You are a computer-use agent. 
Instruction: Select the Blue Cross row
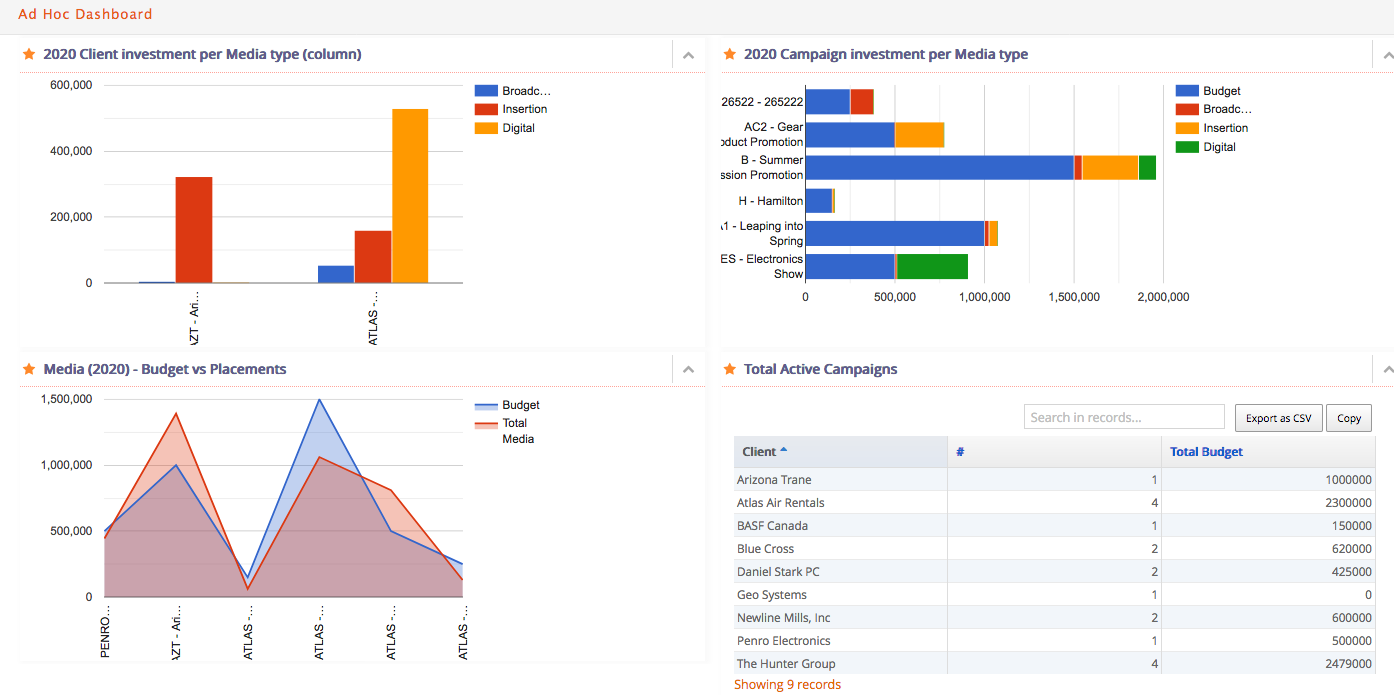(1054, 549)
